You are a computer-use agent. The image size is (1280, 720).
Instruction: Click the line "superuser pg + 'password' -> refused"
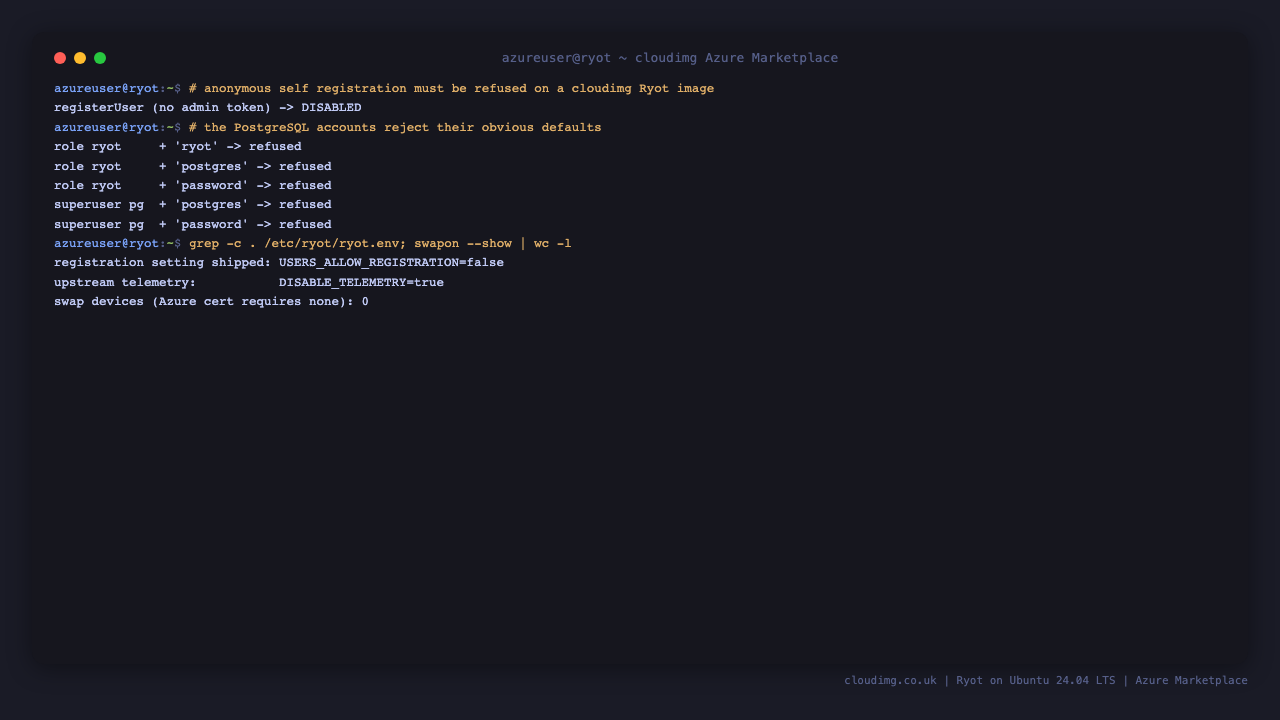pyautogui.click(x=193, y=224)
